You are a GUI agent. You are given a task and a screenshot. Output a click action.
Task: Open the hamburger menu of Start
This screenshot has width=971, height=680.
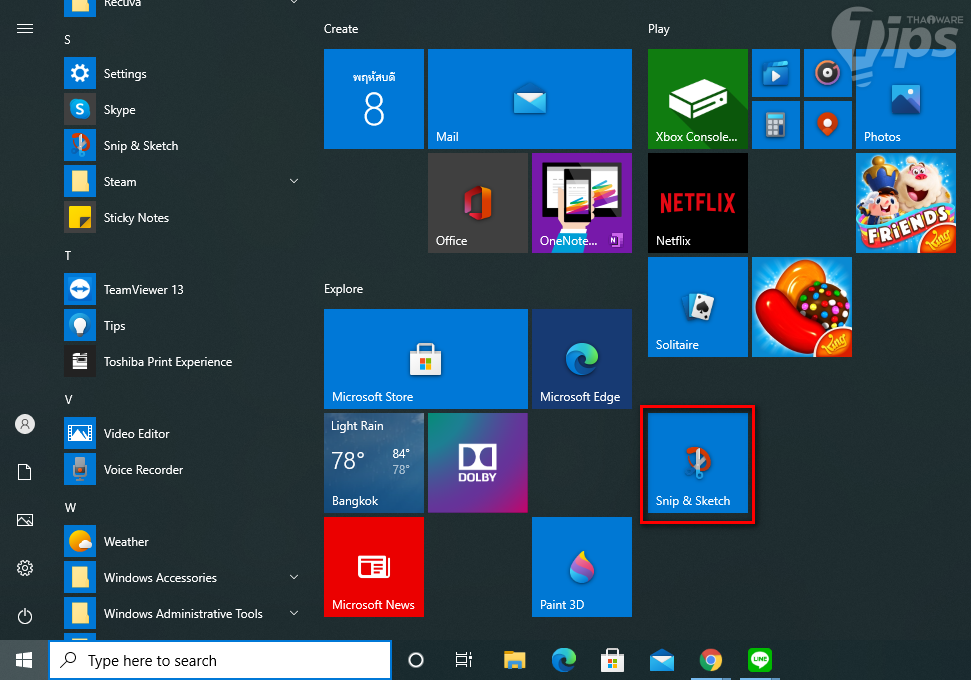pyautogui.click(x=25, y=29)
